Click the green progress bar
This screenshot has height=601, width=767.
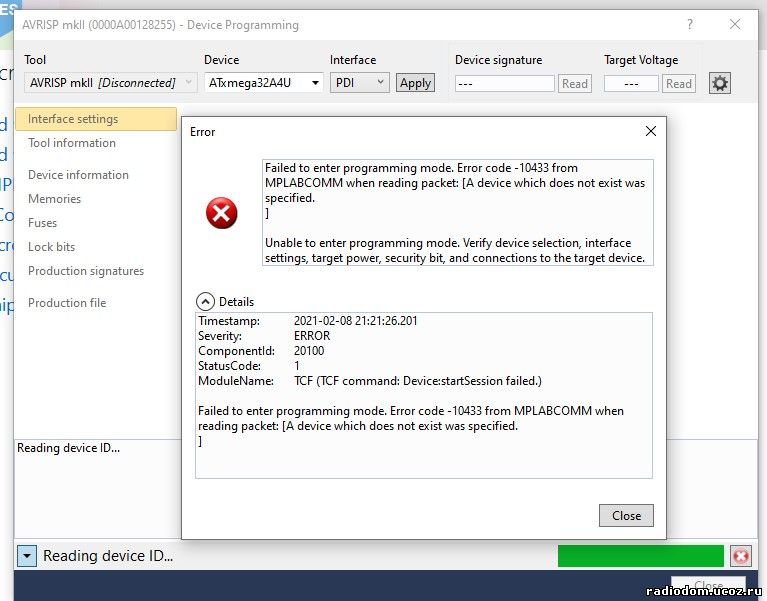[641, 556]
